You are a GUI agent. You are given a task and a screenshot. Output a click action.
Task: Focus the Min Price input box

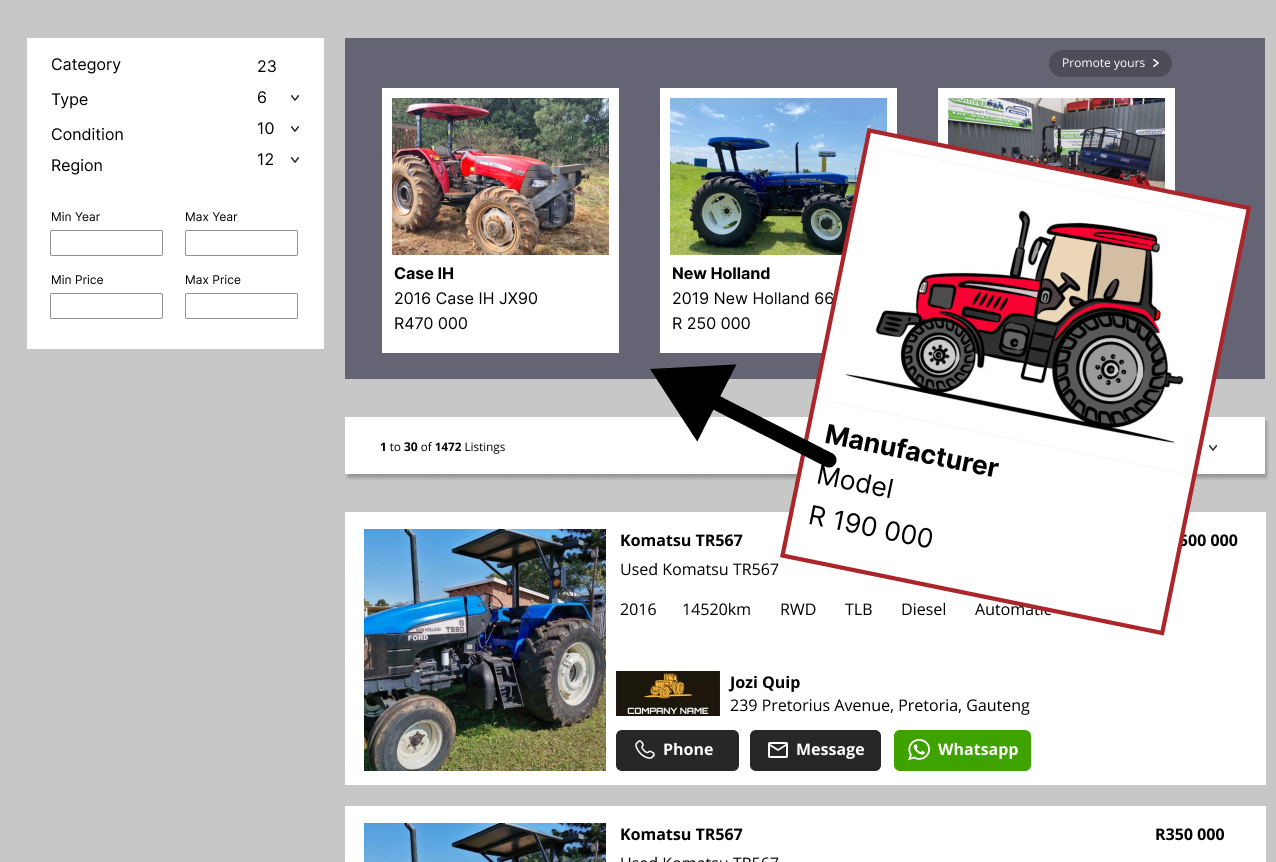click(x=106, y=306)
